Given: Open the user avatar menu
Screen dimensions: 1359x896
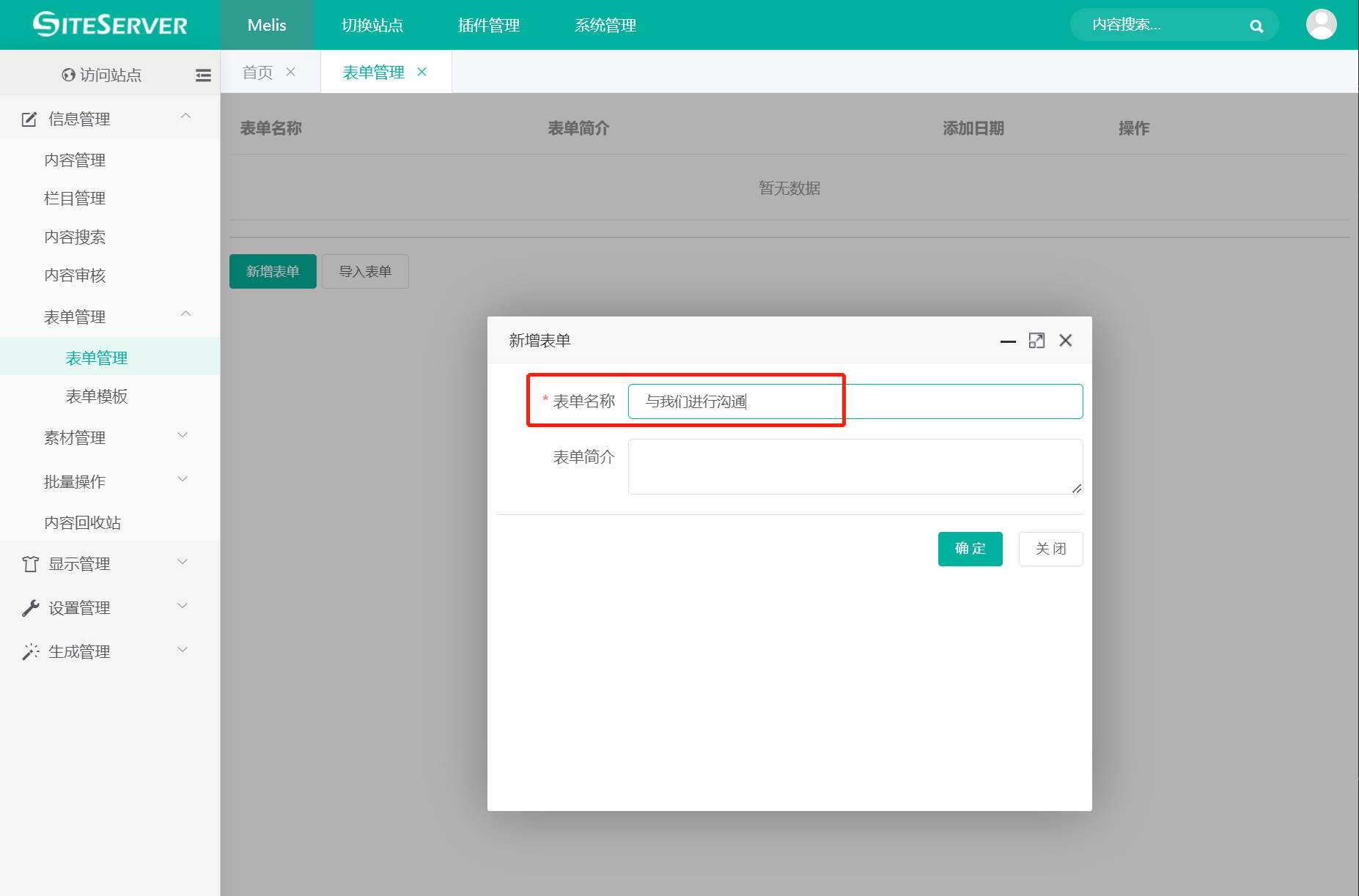Looking at the screenshot, I should (x=1321, y=25).
